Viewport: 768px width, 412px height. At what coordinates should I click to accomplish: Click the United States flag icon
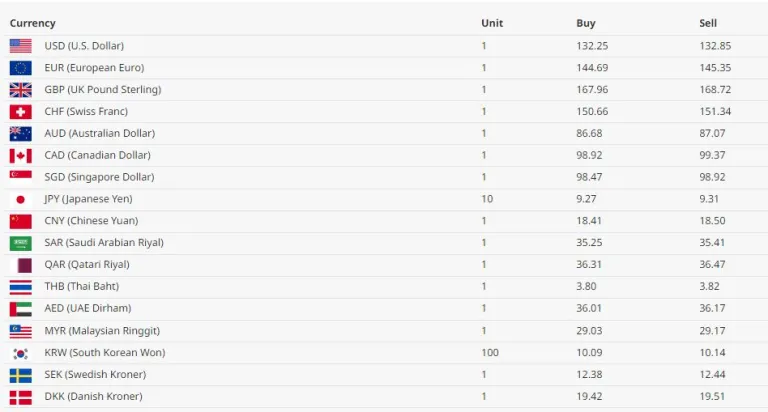point(20,46)
